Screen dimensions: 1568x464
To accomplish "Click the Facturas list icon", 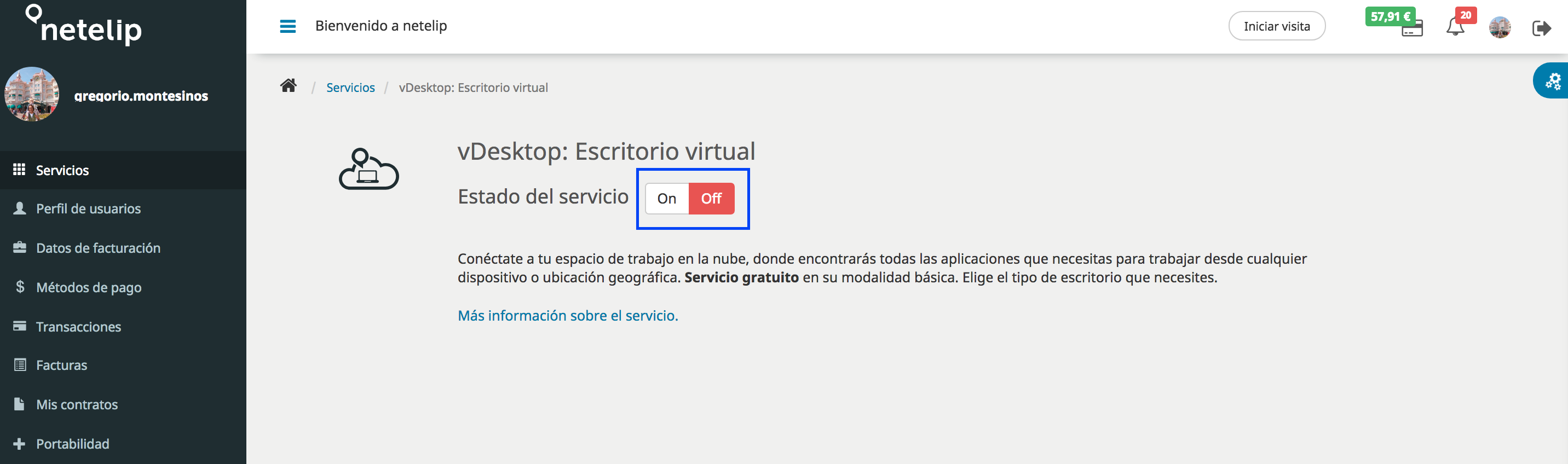I will point(20,365).
